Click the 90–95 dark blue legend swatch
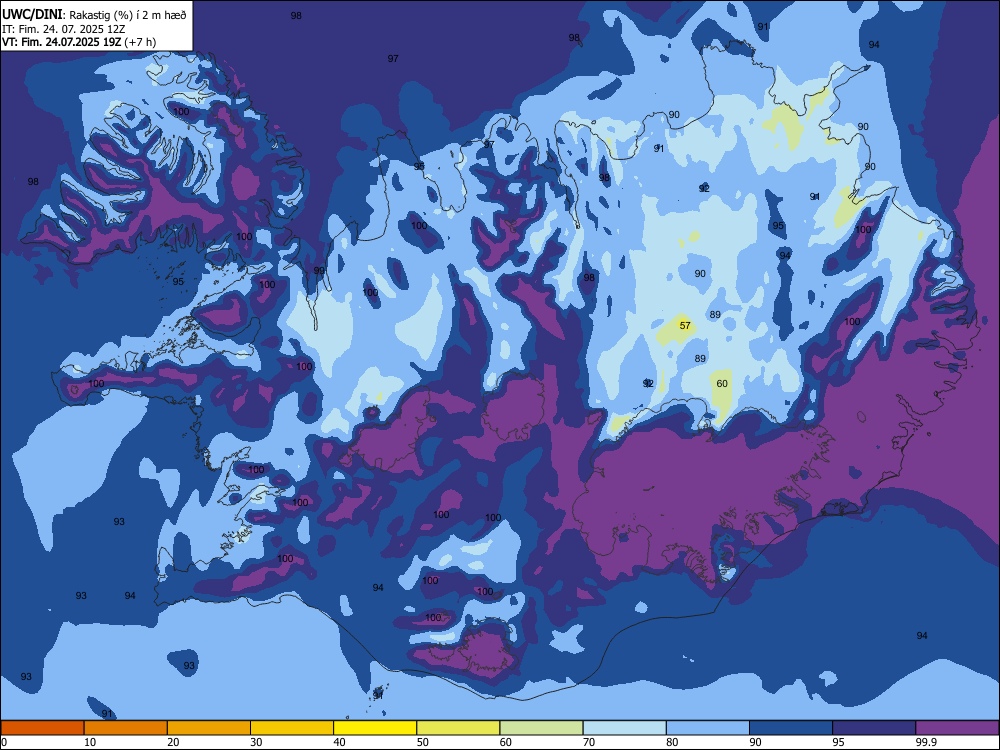Screen dimensions: 1000x750 [x=791, y=728]
